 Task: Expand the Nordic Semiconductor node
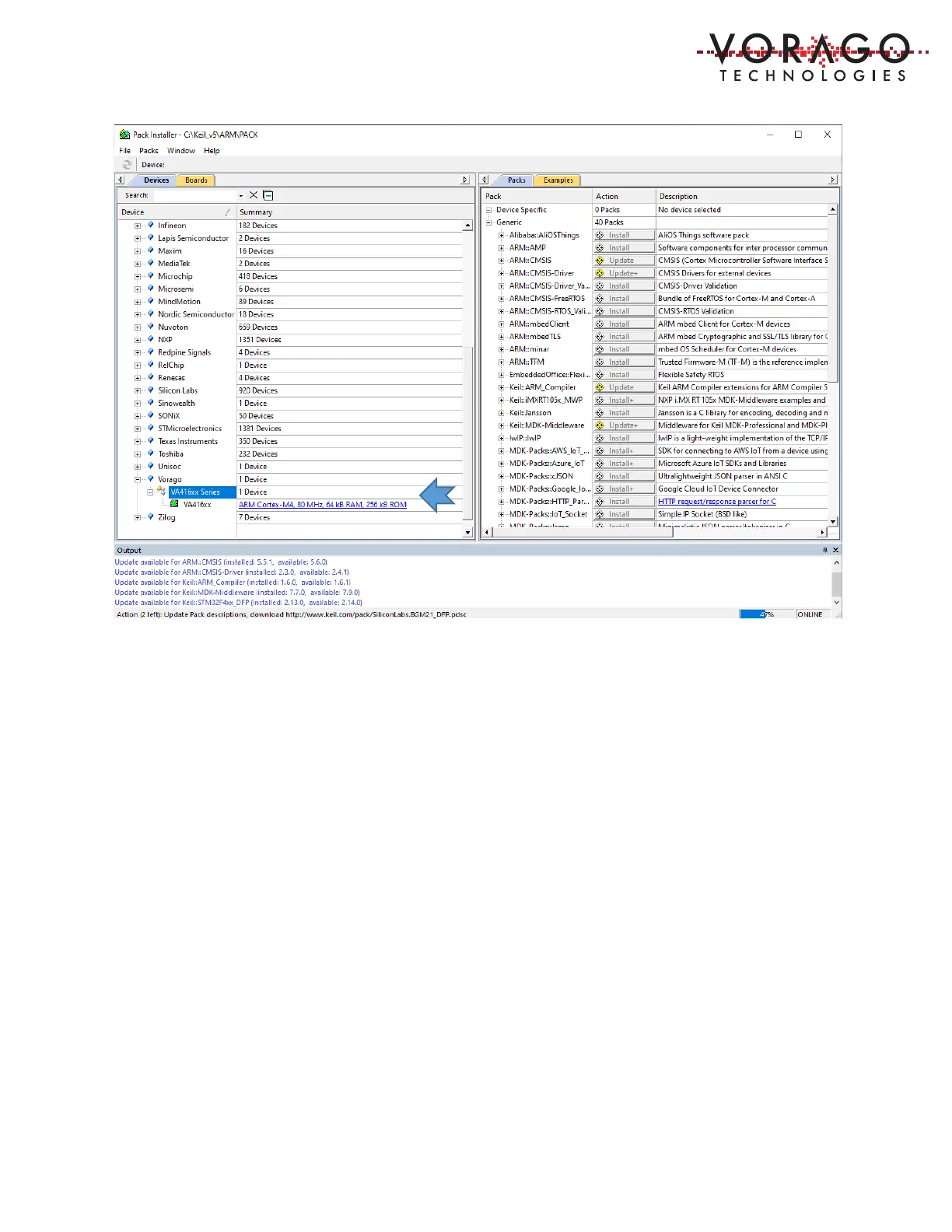pyautogui.click(x=138, y=314)
